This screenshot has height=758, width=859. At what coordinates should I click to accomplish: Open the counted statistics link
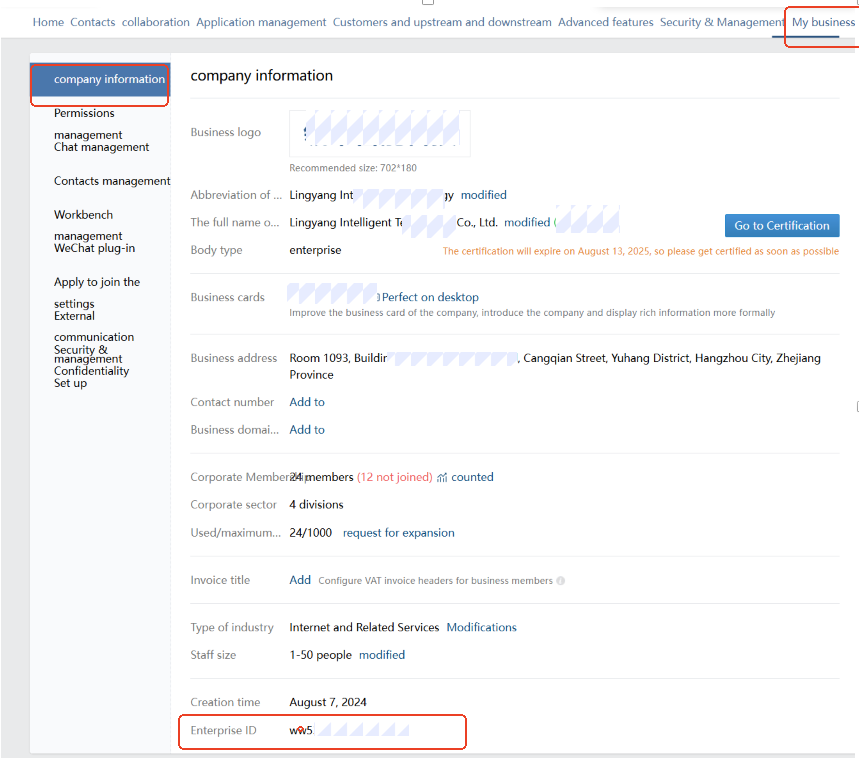[472, 477]
